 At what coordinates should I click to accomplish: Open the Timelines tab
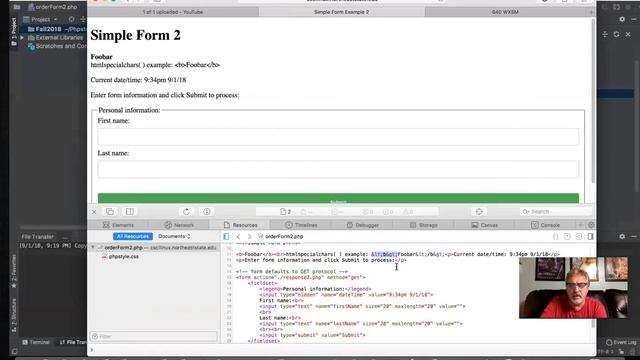301,225
